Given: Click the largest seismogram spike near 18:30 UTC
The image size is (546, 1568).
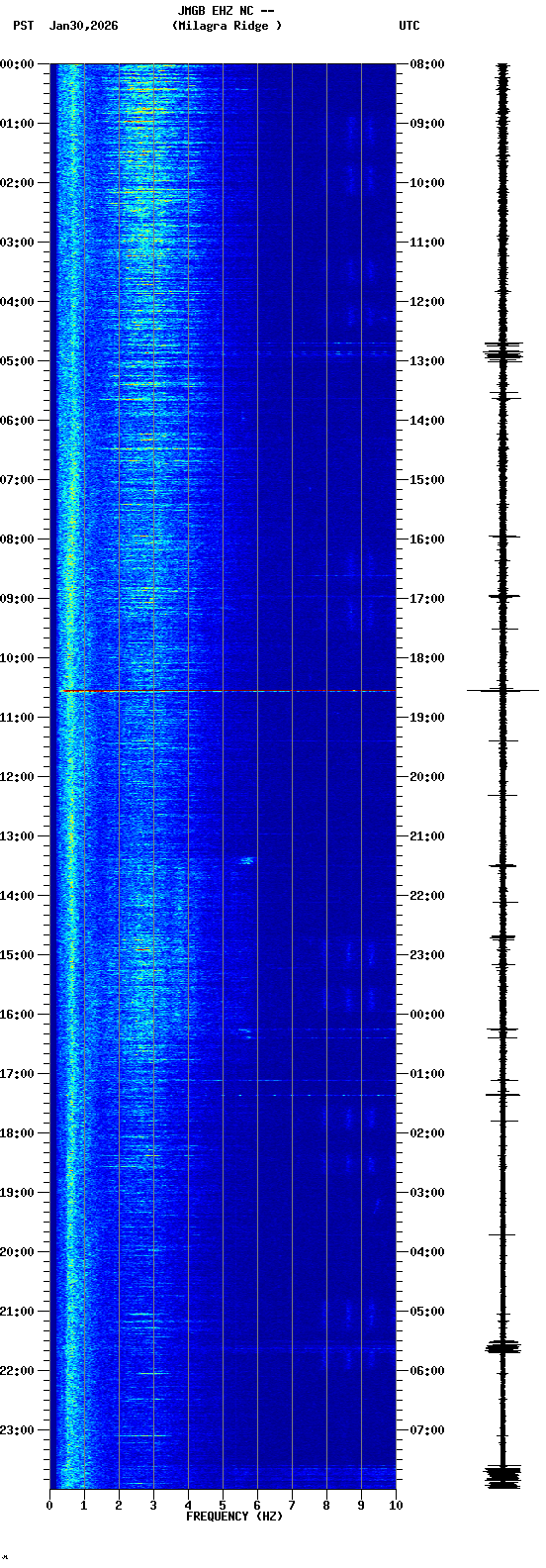Looking at the screenshot, I should coord(503,690).
